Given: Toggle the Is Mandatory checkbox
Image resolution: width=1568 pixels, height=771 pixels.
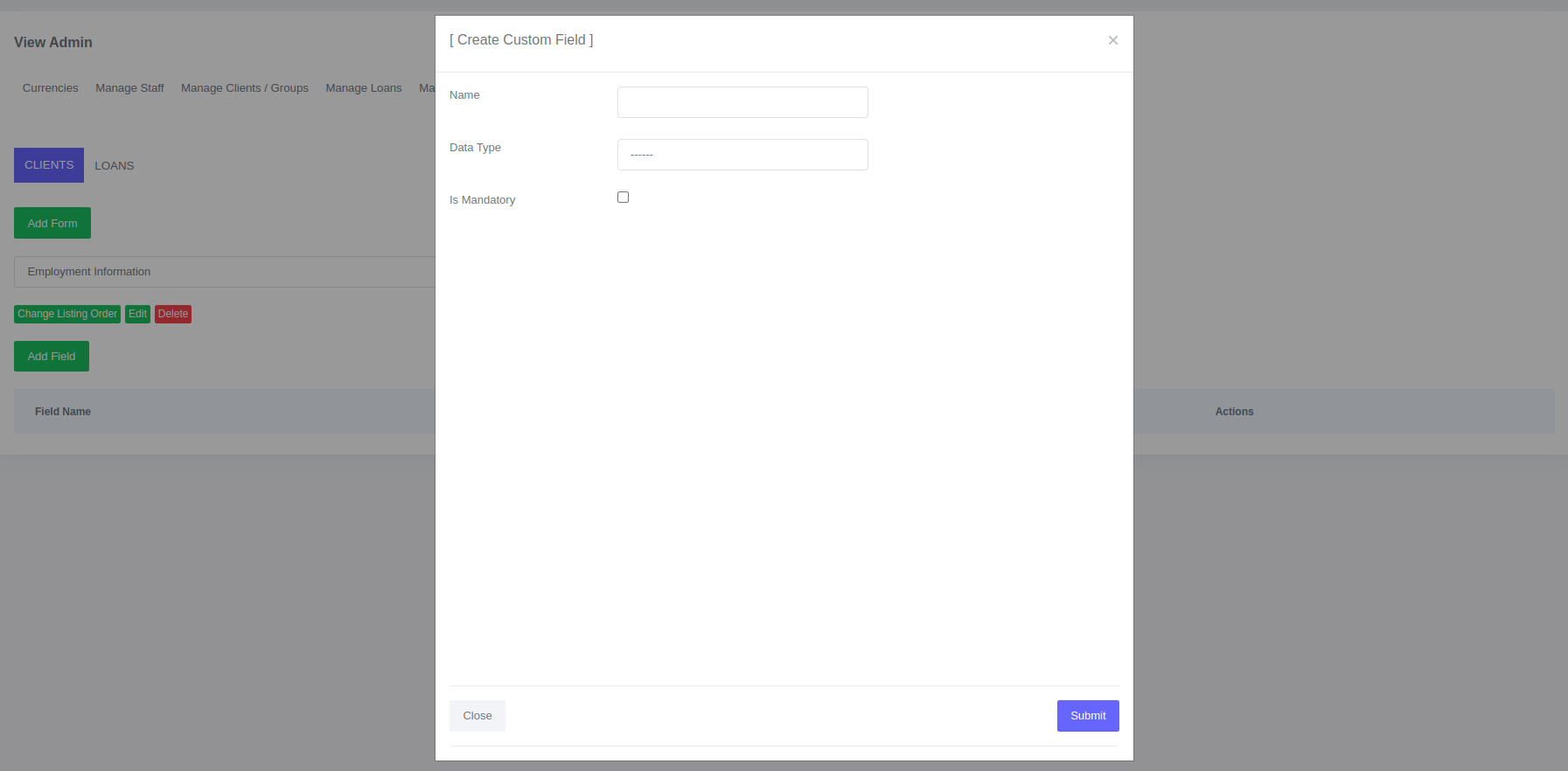Looking at the screenshot, I should coord(623,198).
